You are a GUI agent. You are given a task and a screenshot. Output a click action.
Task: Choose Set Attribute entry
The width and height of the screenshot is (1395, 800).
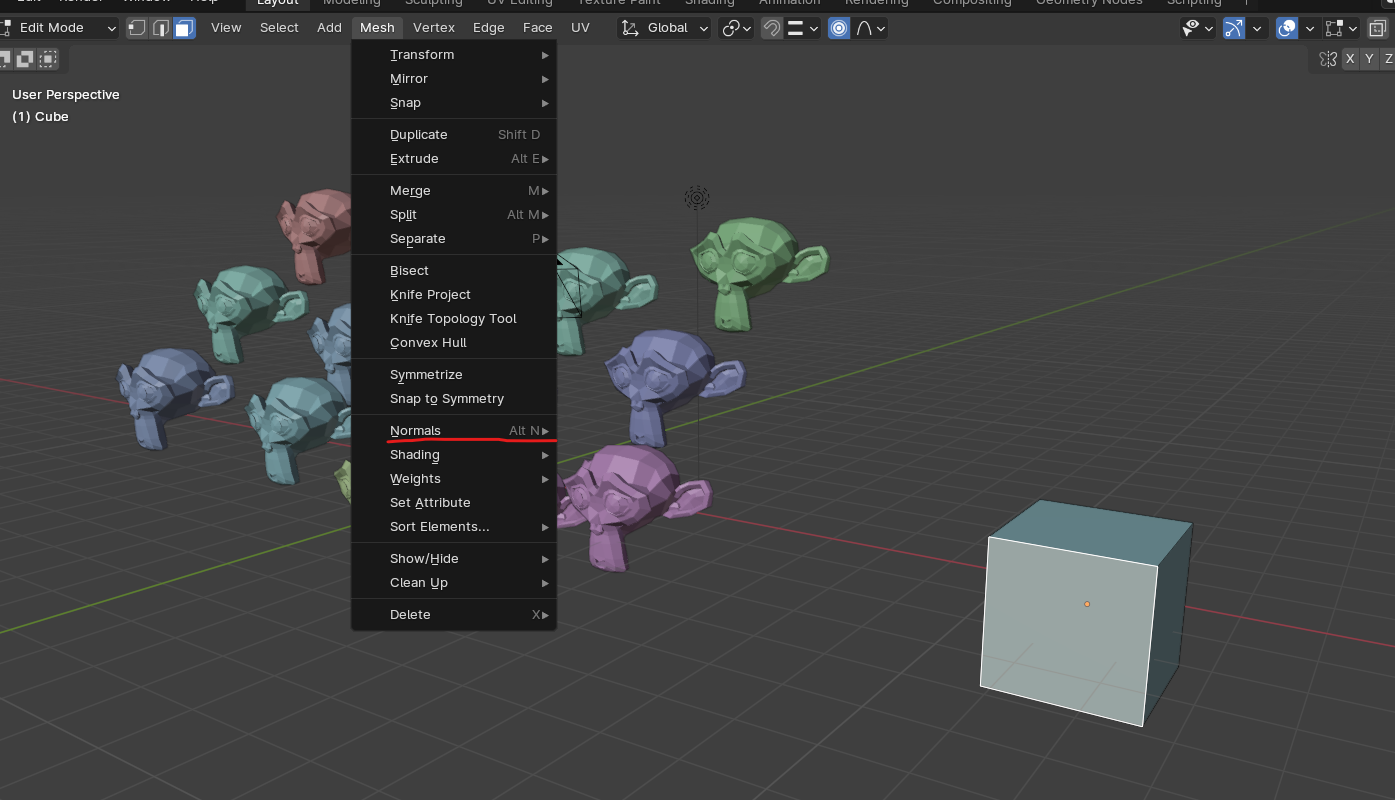tap(454, 503)
